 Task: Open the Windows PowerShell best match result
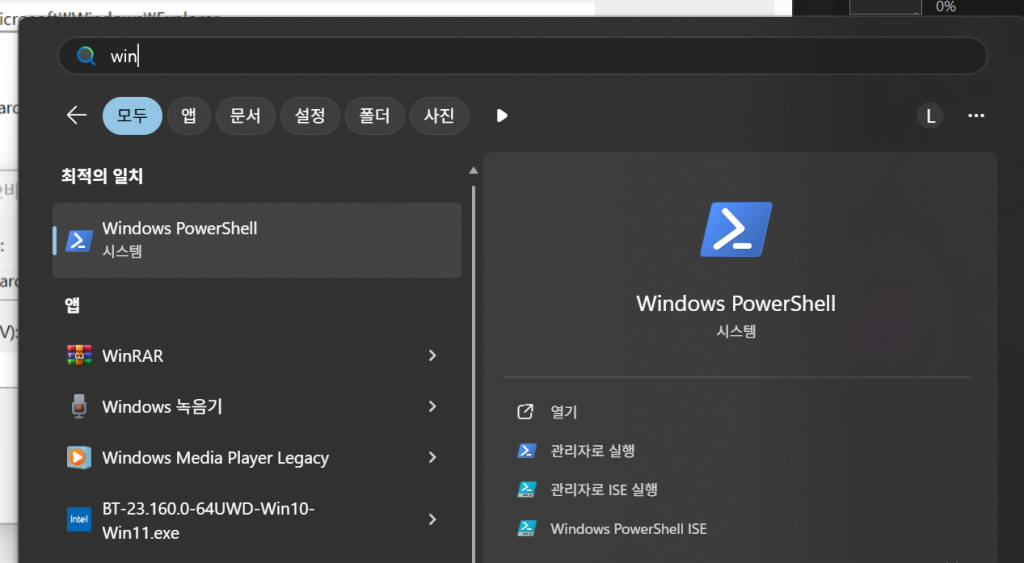click(257, 240)
